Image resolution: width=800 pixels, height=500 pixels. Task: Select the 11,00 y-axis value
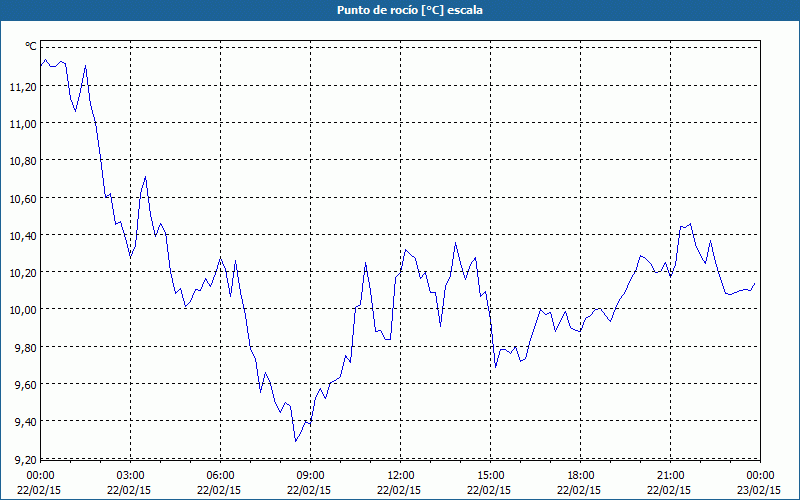(x=23, y=124)
